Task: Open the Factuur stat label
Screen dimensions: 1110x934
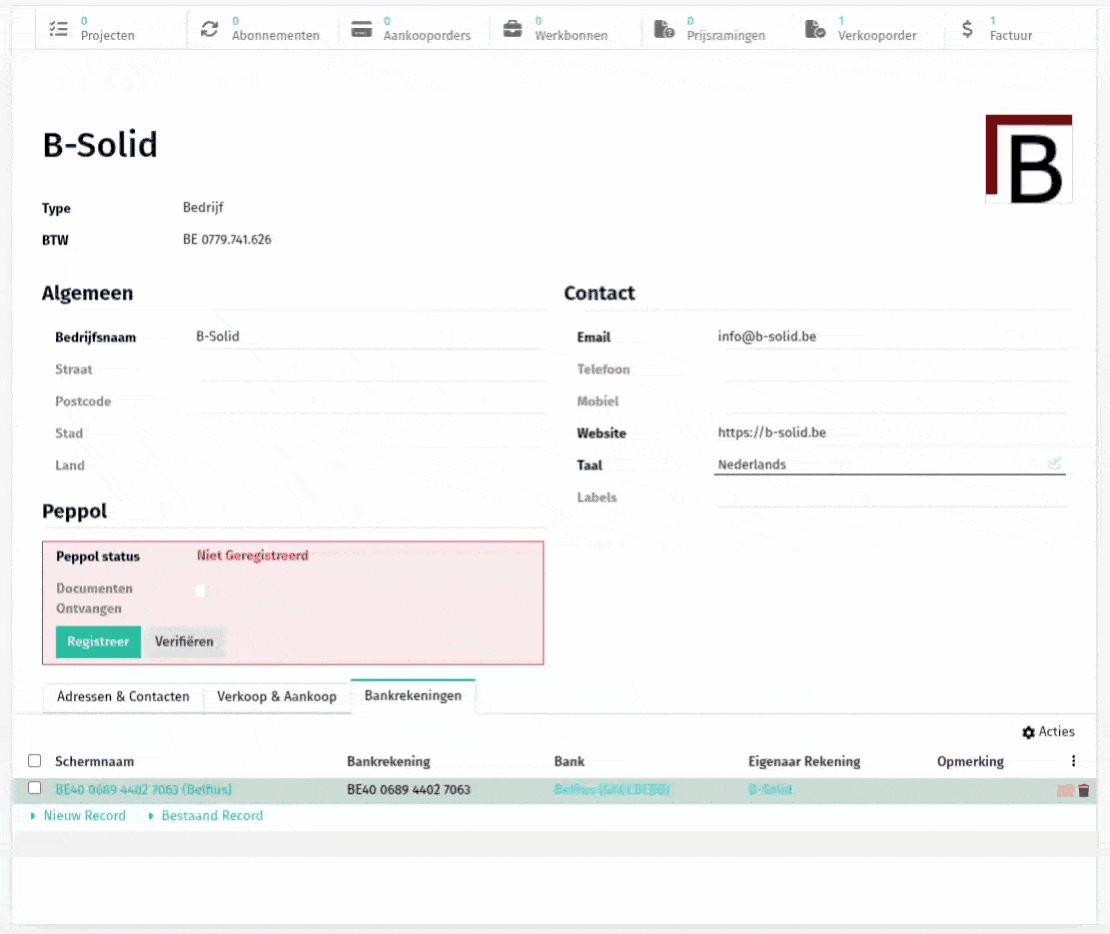Action: click(1011, 35)
